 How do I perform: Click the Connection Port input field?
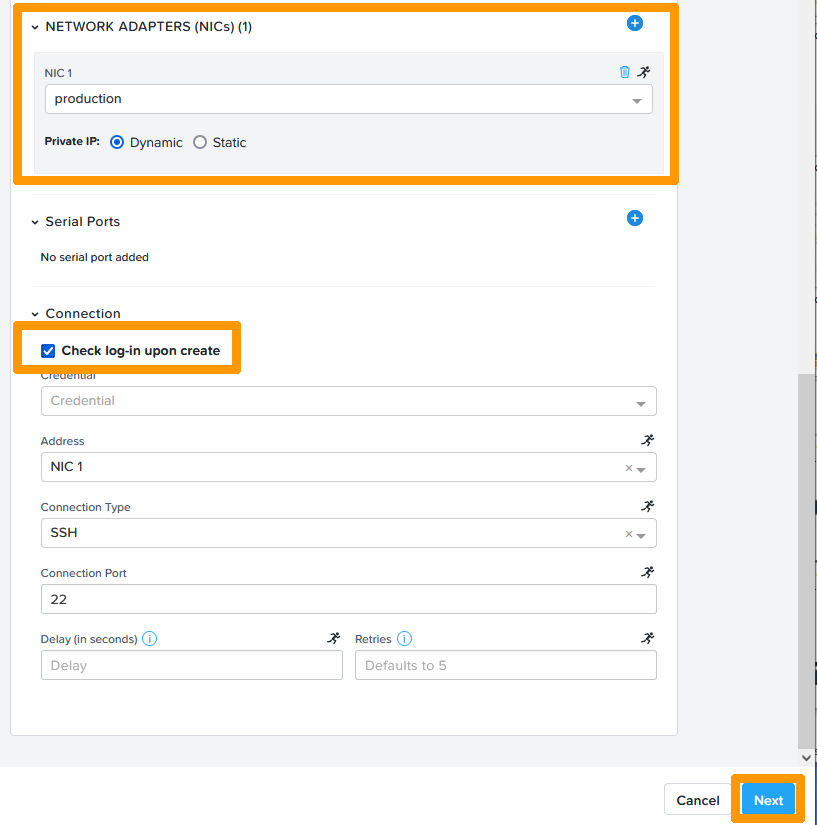(x=348, y=599)
